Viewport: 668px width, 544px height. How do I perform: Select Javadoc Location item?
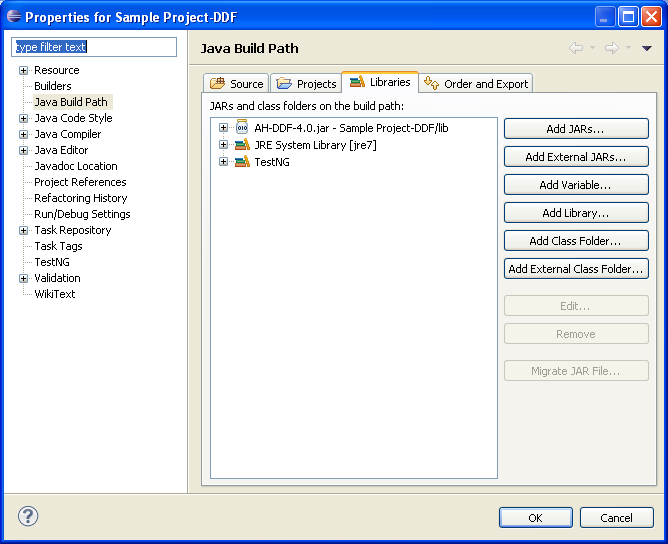76,166
